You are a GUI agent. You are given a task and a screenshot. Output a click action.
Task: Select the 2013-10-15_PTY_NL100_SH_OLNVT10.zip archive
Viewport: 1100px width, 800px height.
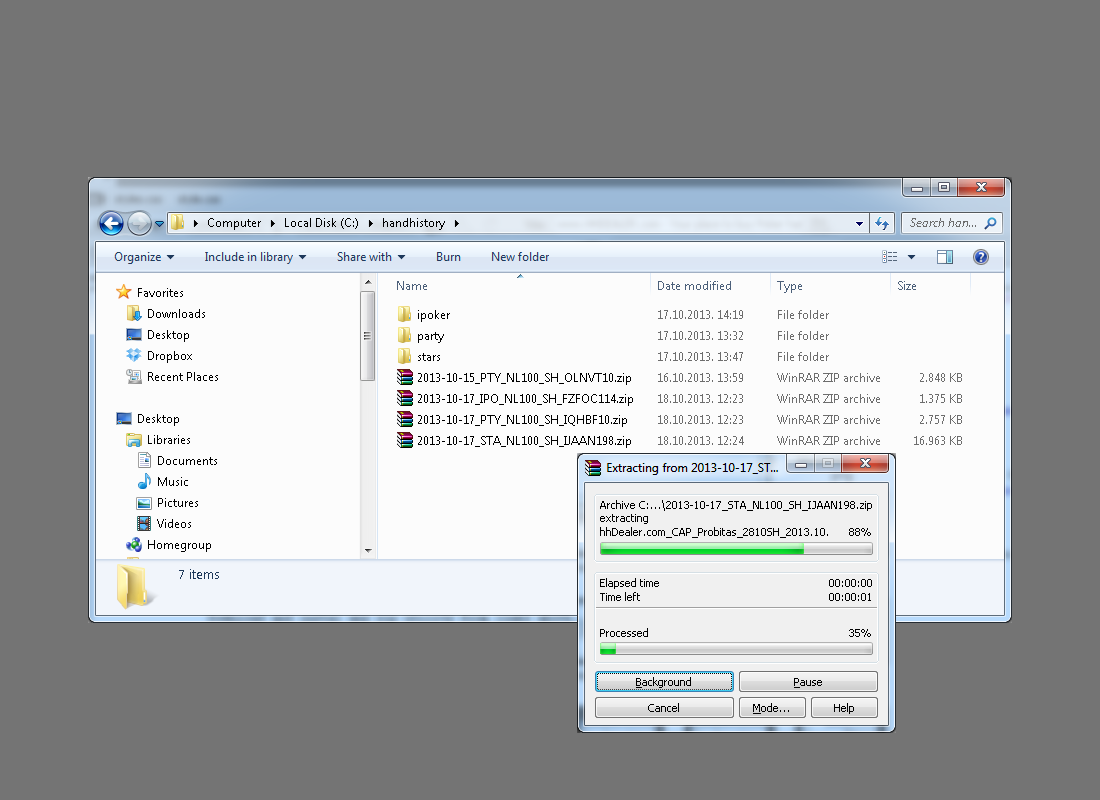coord(524,378)
